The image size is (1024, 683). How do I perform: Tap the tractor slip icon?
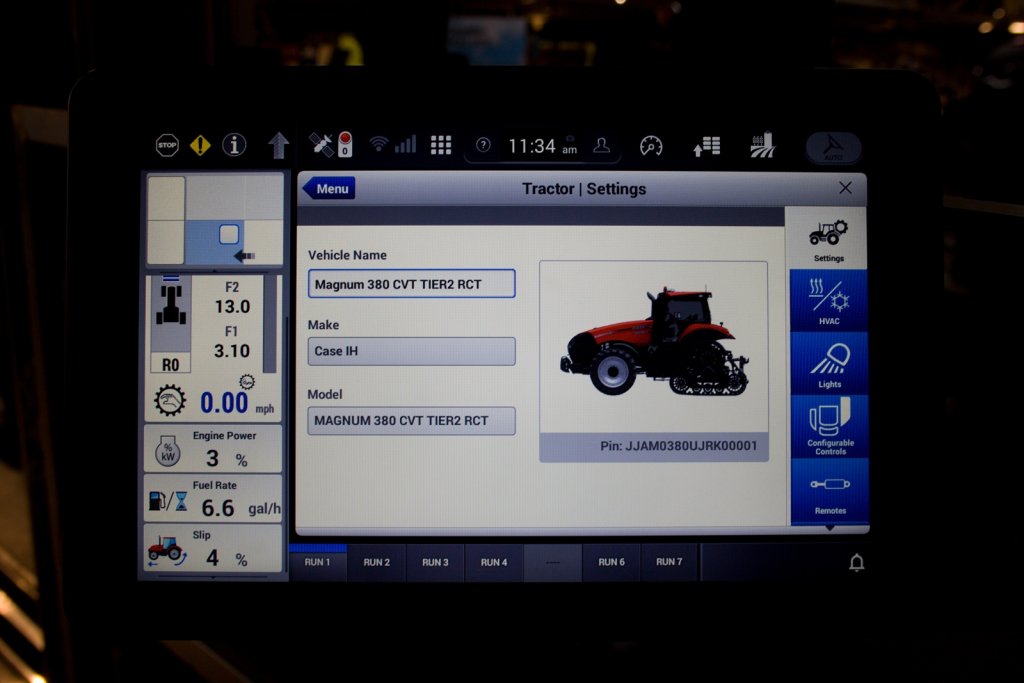pyautogui.click(x=166, y=550)
